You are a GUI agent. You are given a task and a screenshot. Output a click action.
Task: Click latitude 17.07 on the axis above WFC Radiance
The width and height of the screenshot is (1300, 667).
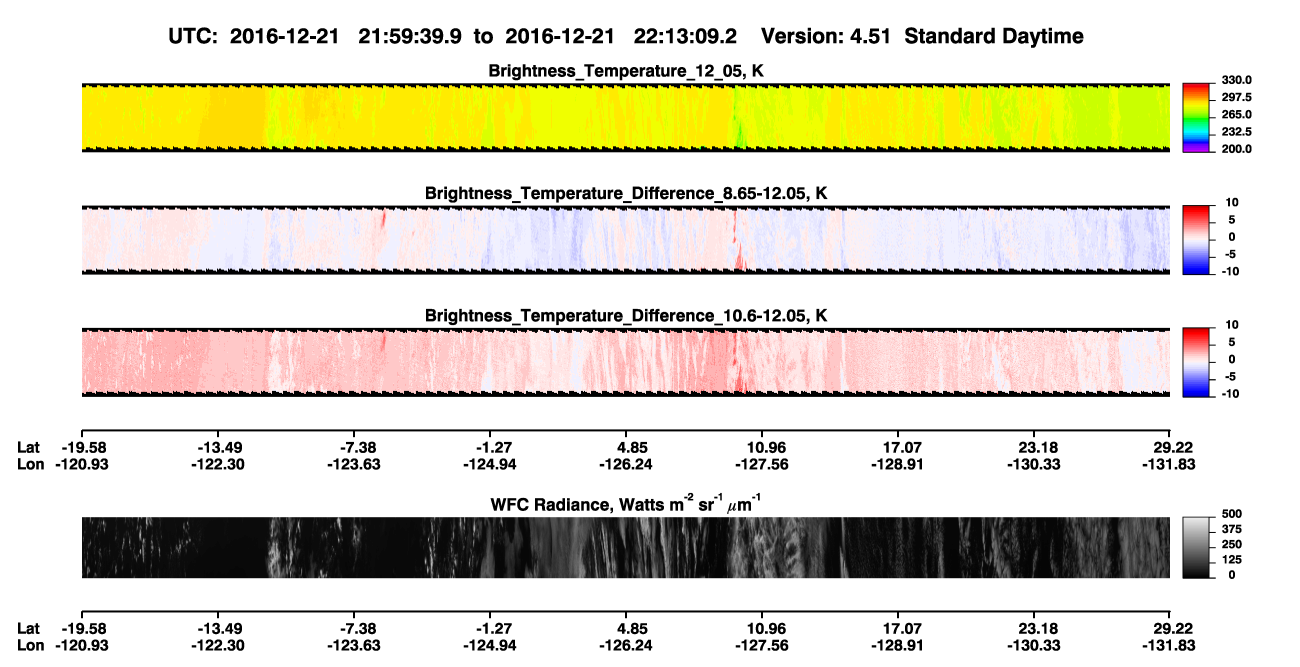(897, 447)
